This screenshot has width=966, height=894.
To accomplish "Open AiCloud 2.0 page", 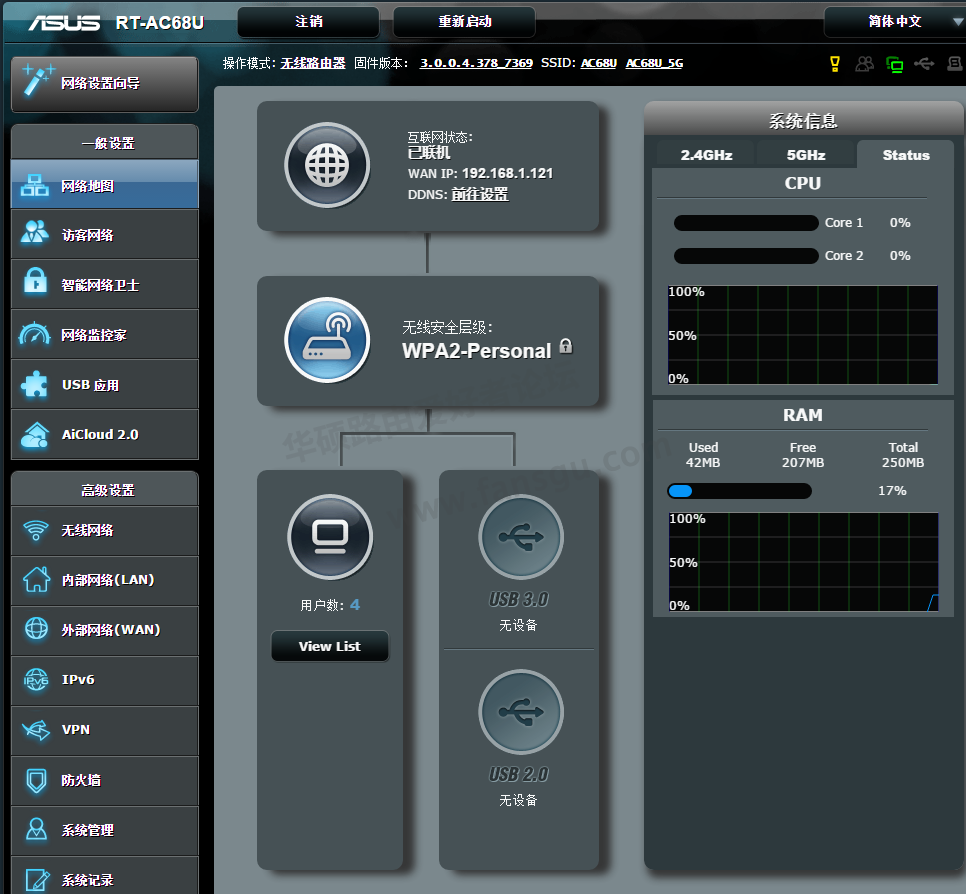I will pyautogui.click(x=105, y=434).
